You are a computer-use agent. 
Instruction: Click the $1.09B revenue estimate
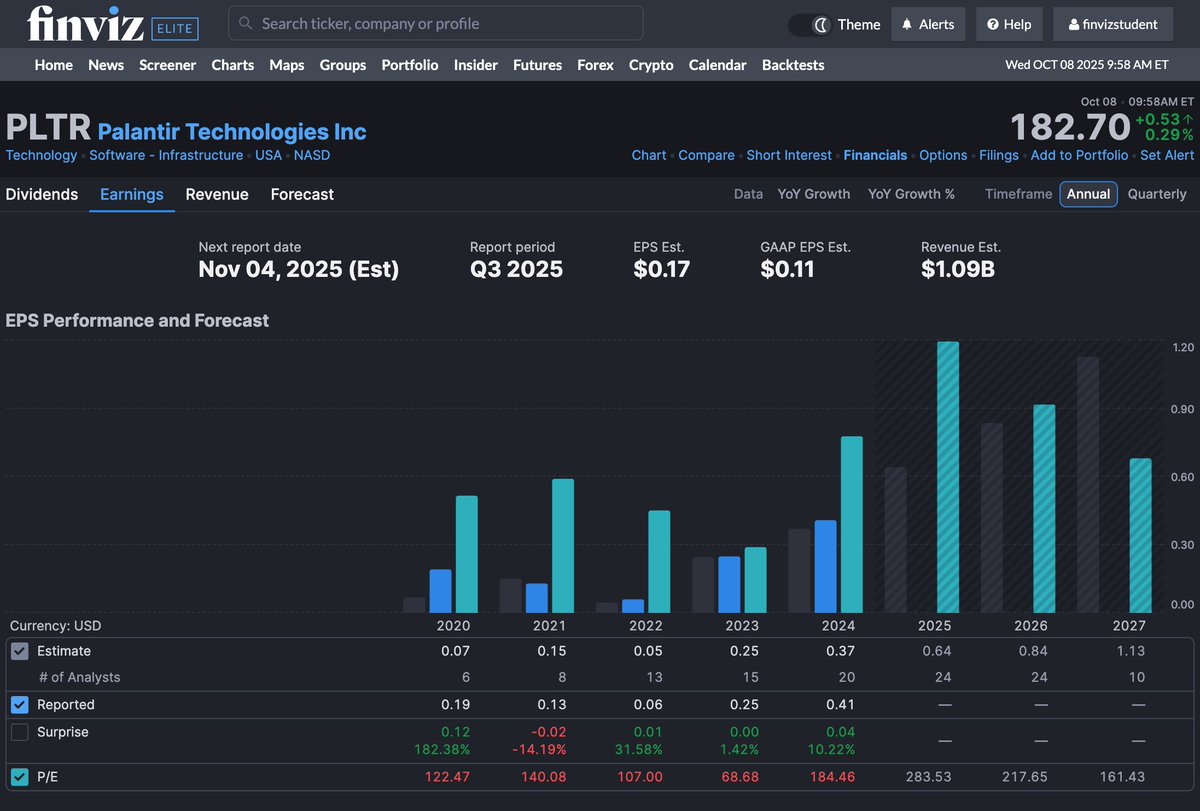(958, 269)
